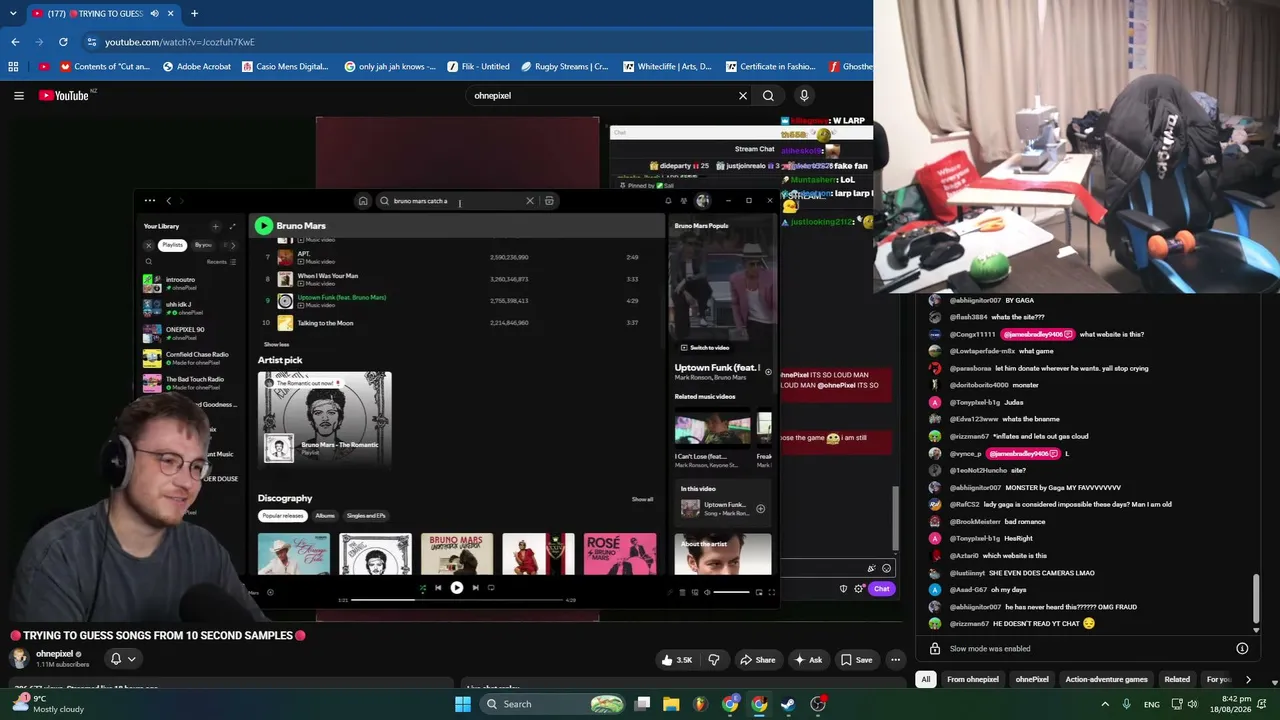Play Bruno Mars with green play button
This screenshot has height=720, width=1280.
(263, 226)
